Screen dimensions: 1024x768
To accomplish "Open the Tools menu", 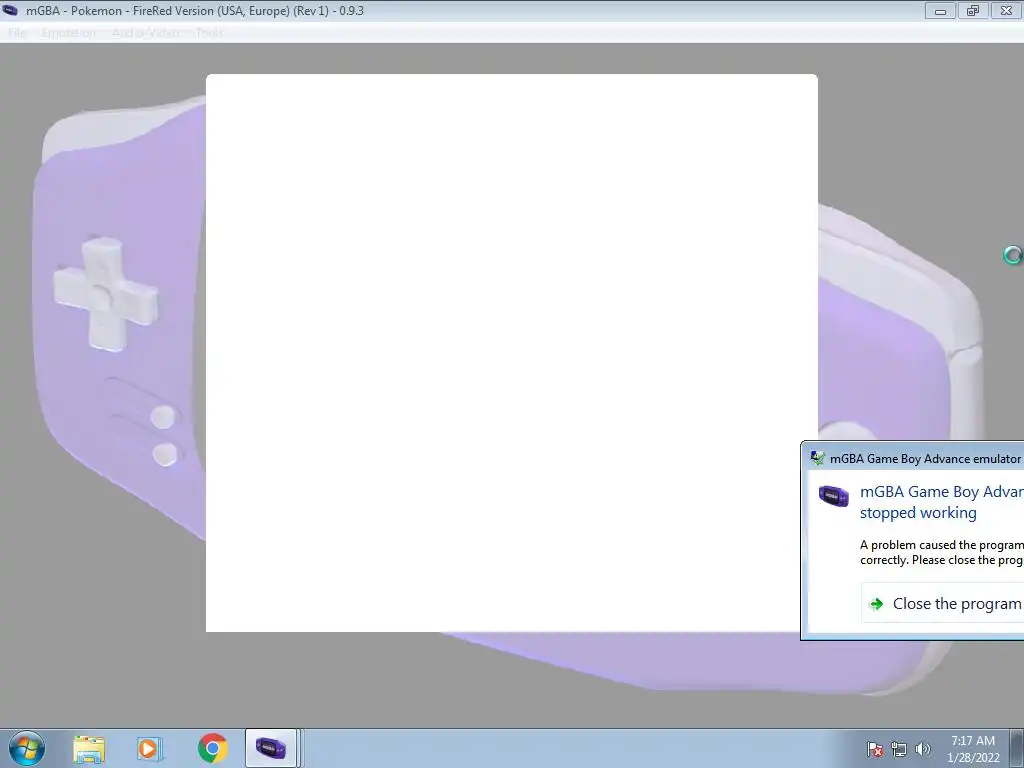I will pos(209,33).
